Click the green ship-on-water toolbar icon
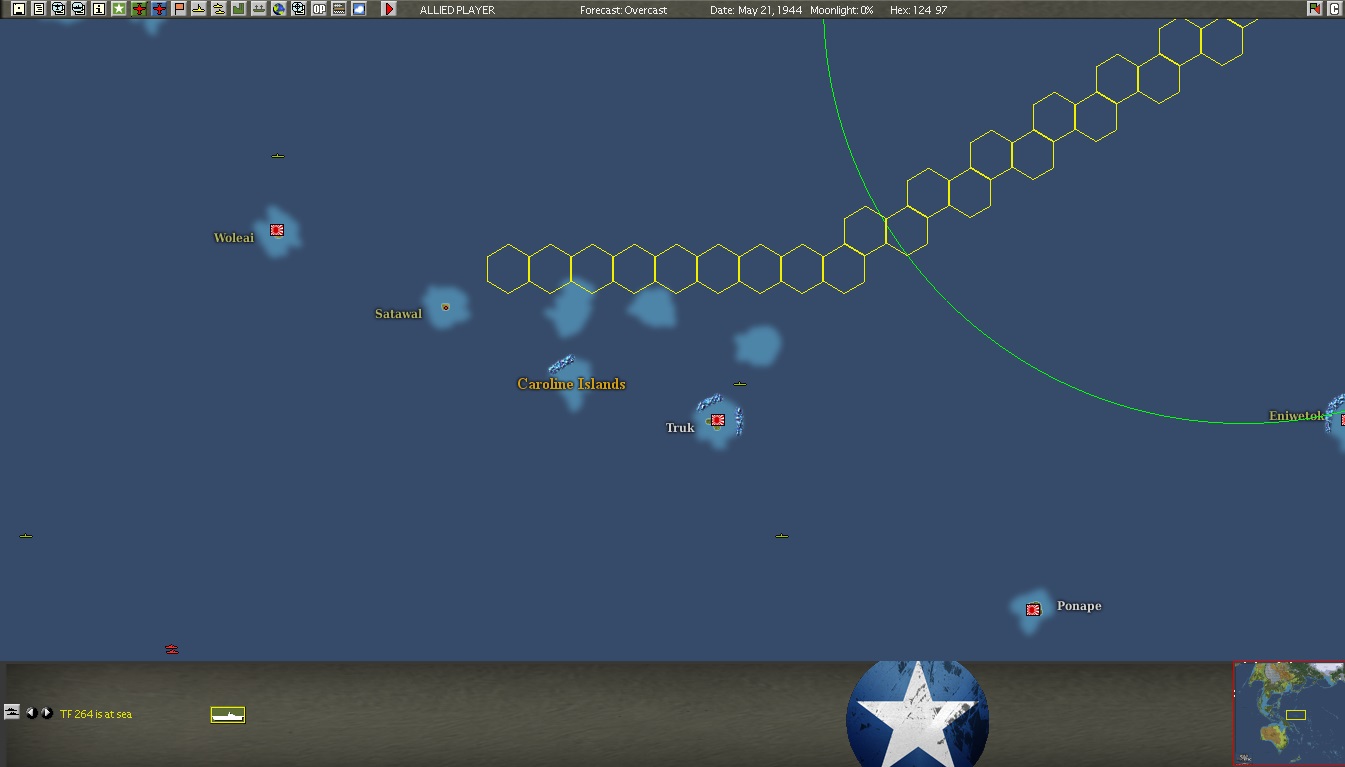Image resolution: width=1345 pixels, height=767 pixels. 258,9
